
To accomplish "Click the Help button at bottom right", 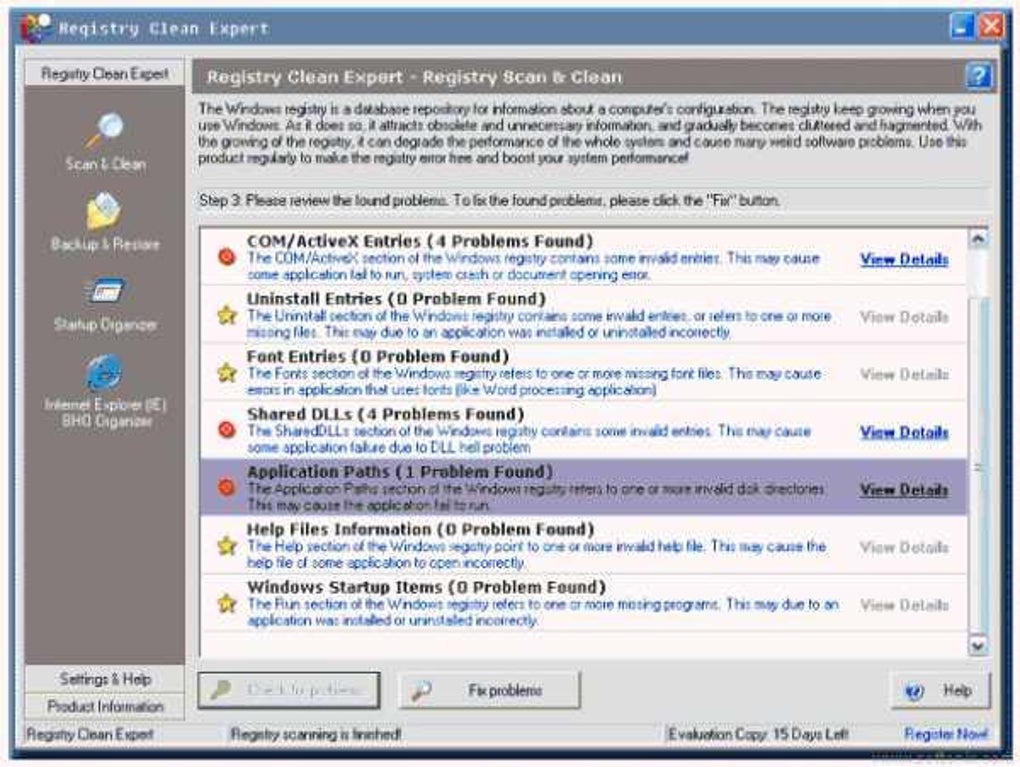I will (940, 691).
